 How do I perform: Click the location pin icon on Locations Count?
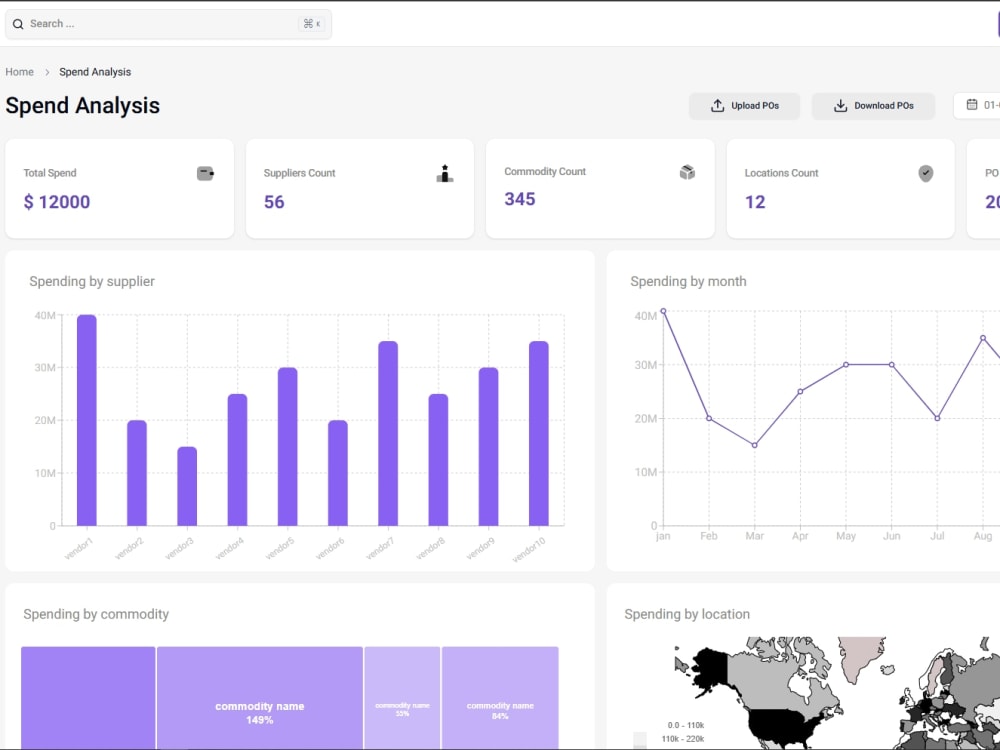925,173
